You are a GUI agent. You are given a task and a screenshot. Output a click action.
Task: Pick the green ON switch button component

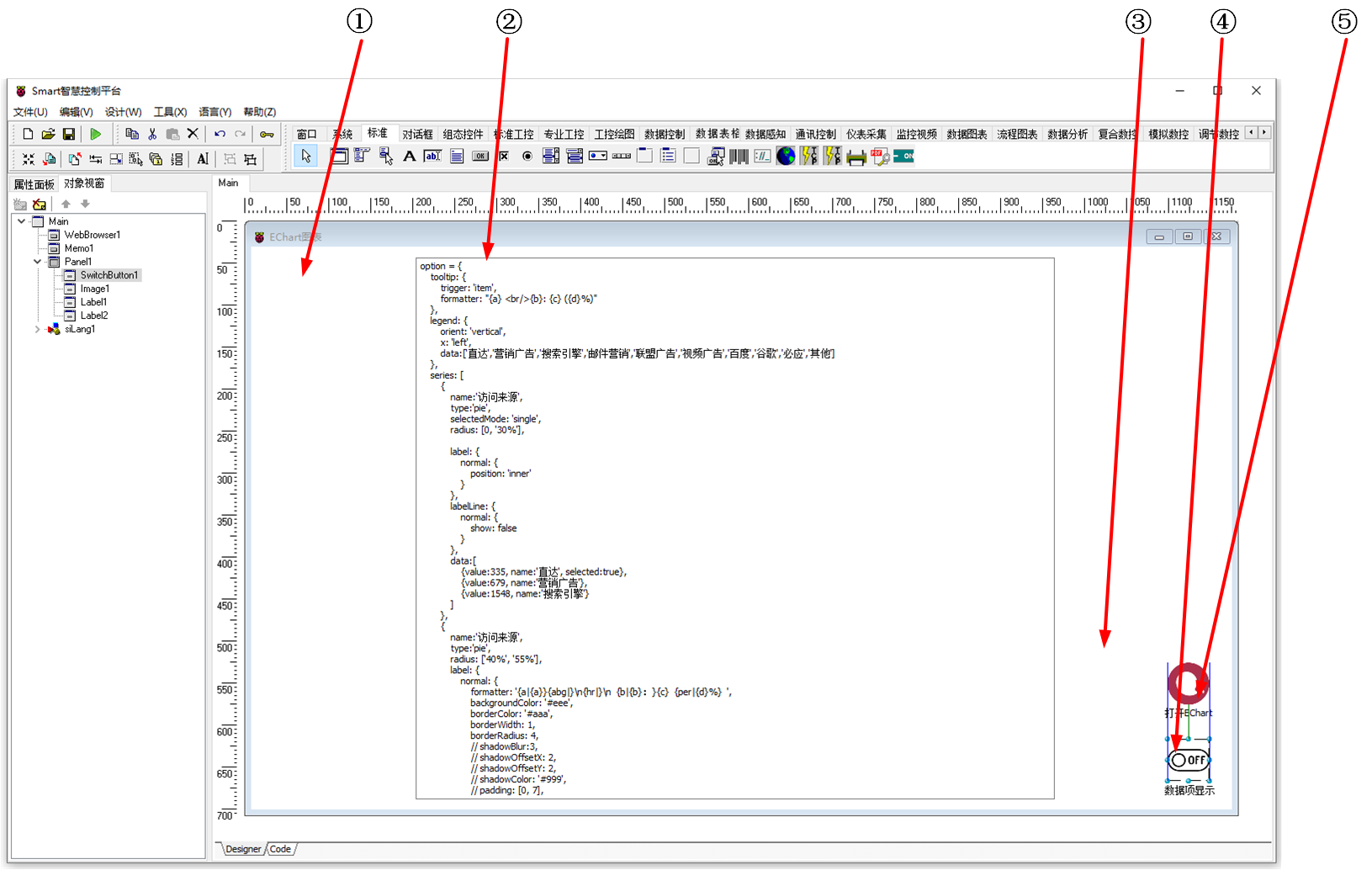[x=903, y=156]
